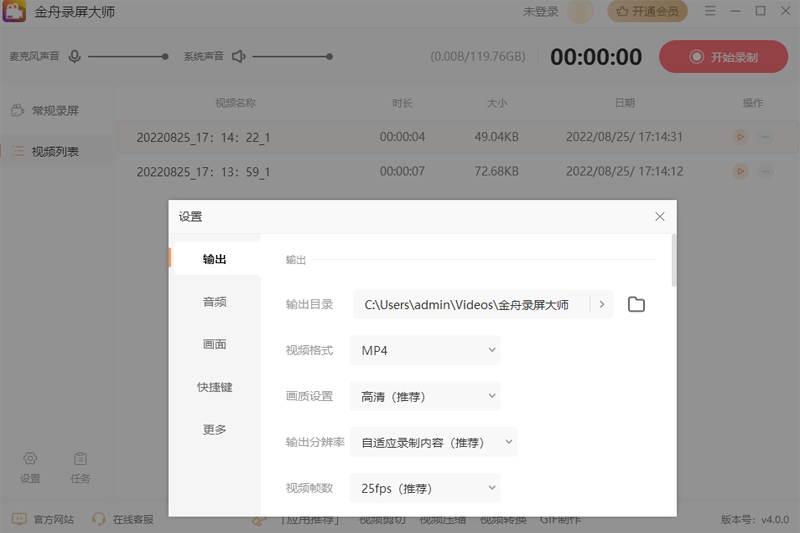Mute system sound via the speaker icon

coord(238,57)
